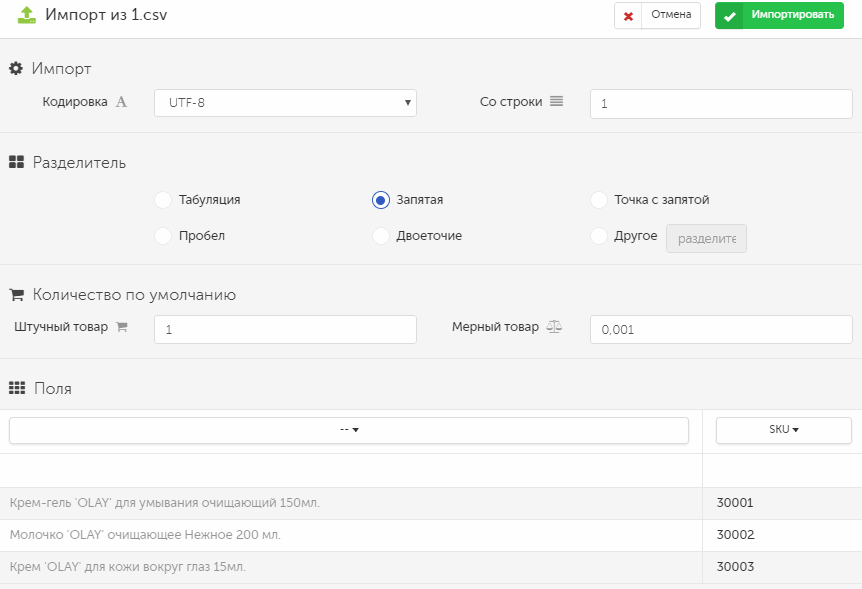Open the unassigned '--' column field dropdown
The height and width of the screenshot is (589, 862).
349,430
